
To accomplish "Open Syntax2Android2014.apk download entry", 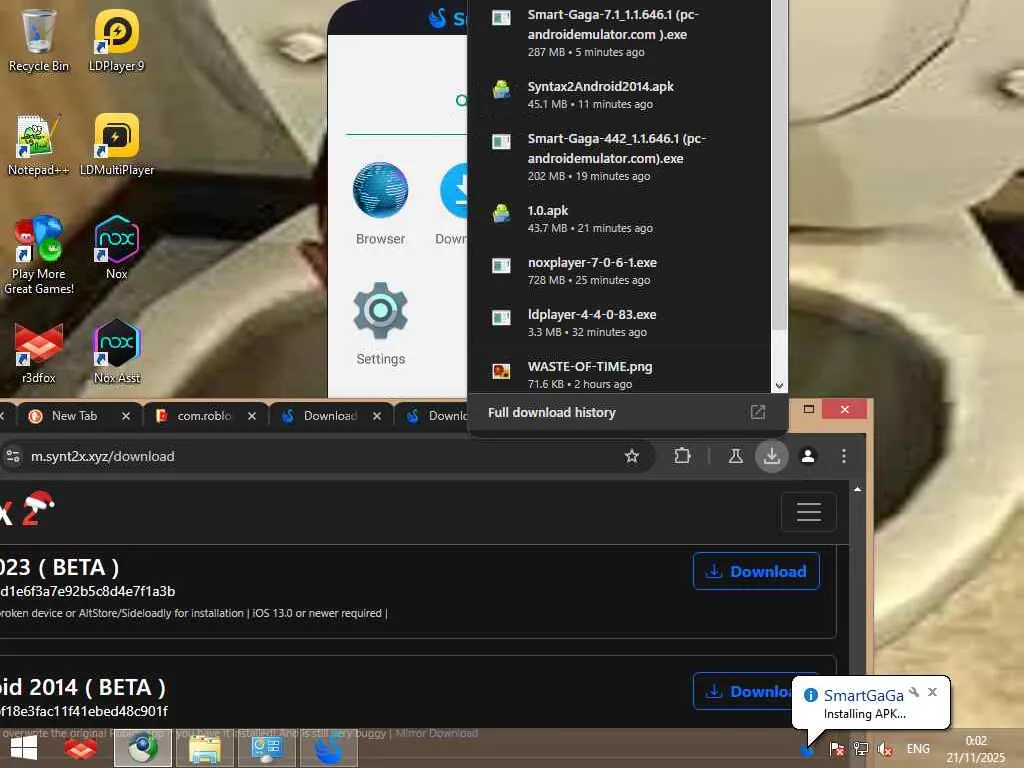I will pos(620,95).
